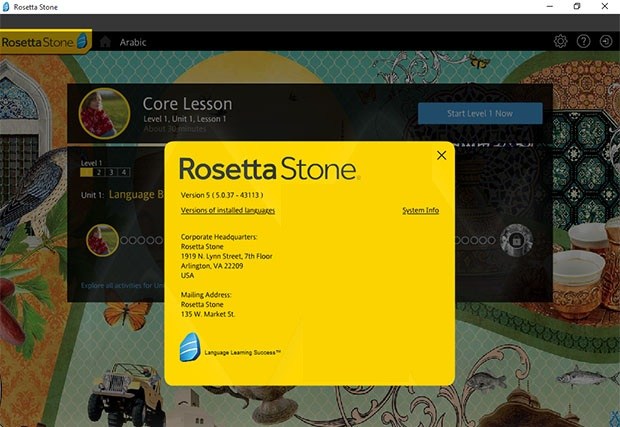Click the Version 5 (5.0.37 - 43113) text
Viewport: 620px width, 427px height.
[x=222, y=195]
